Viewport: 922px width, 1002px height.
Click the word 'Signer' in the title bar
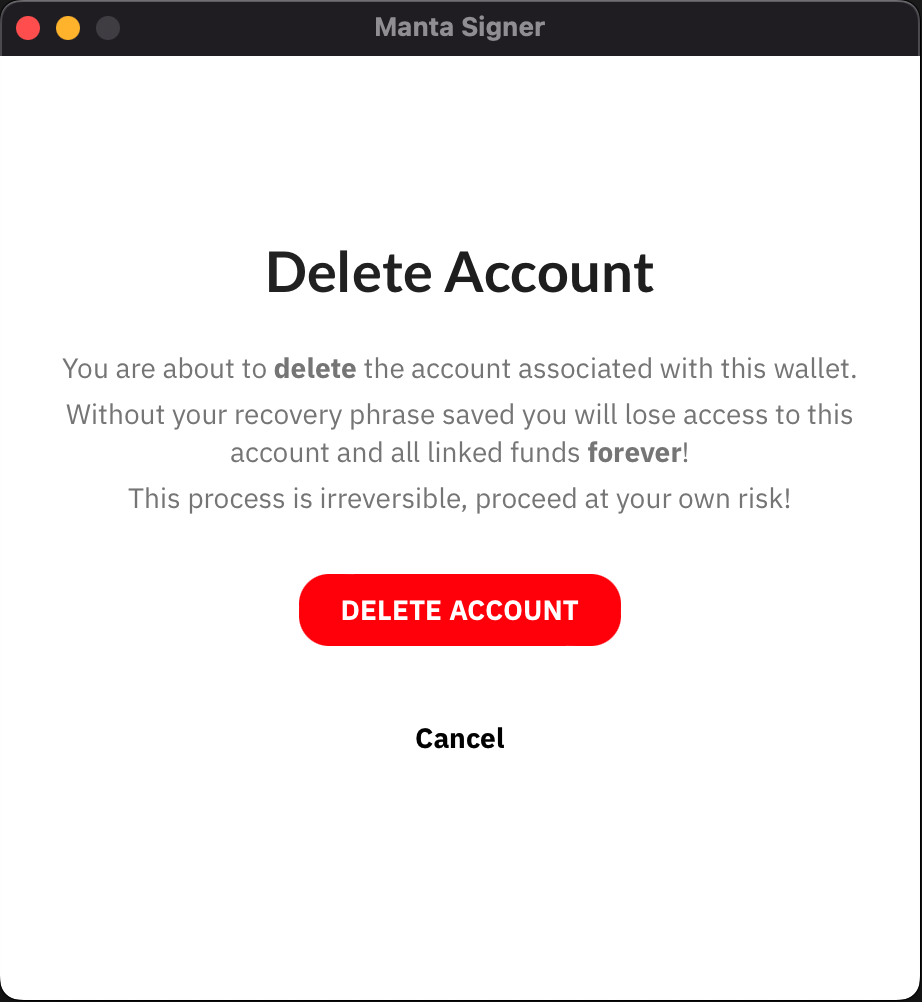503,27
